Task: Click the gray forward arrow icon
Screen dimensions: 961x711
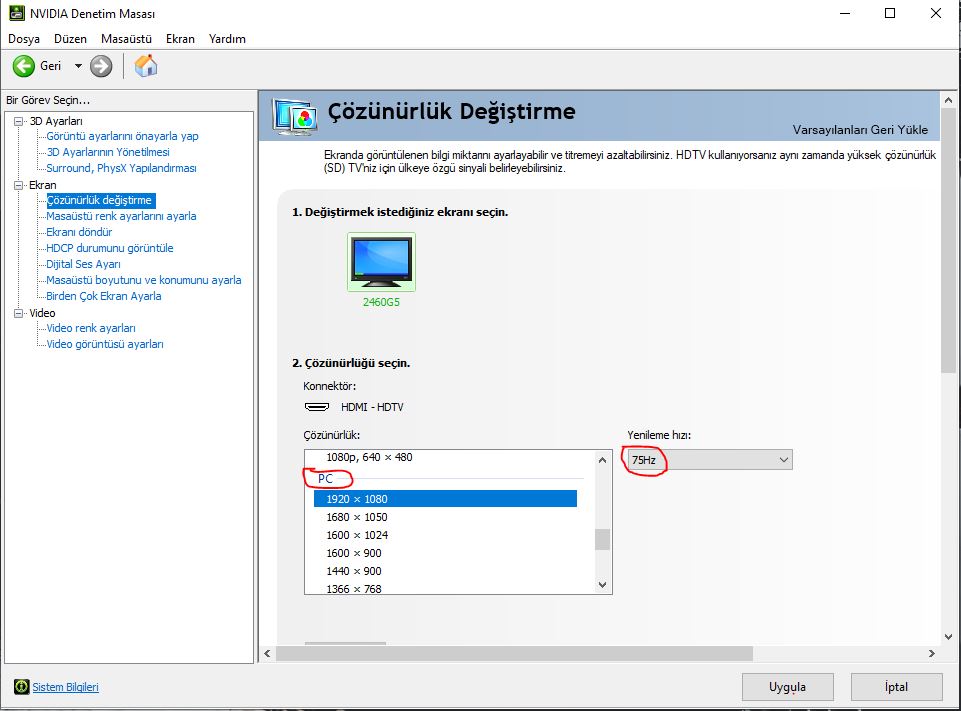Action: pyautogui.click(x=101, y=66)
